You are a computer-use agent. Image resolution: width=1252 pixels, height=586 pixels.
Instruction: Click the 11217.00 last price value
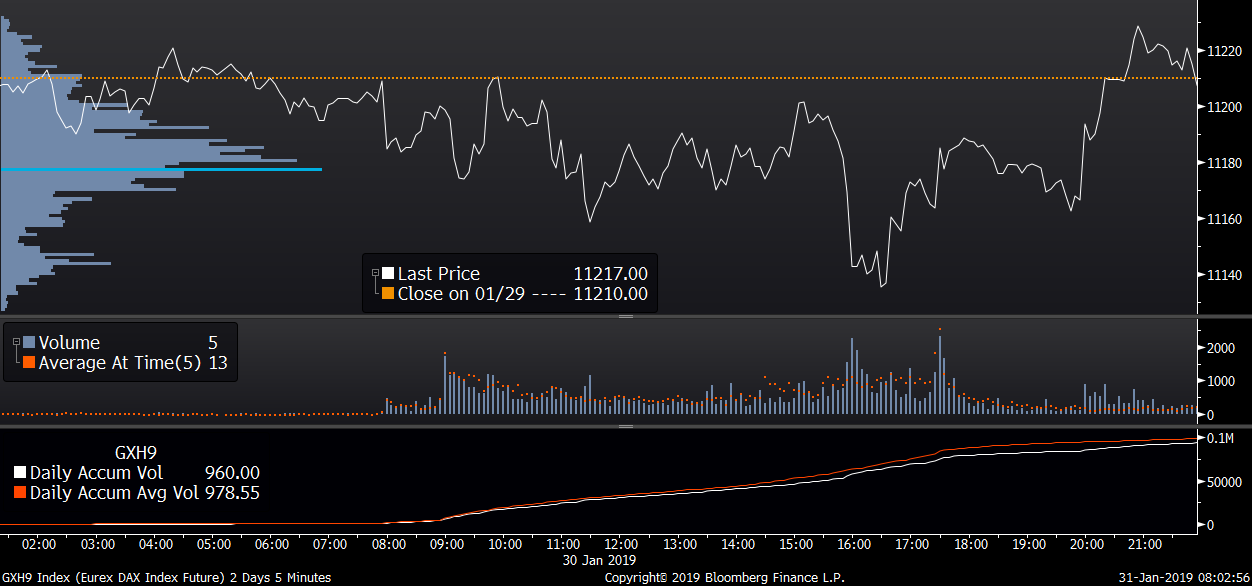point(610,273)
